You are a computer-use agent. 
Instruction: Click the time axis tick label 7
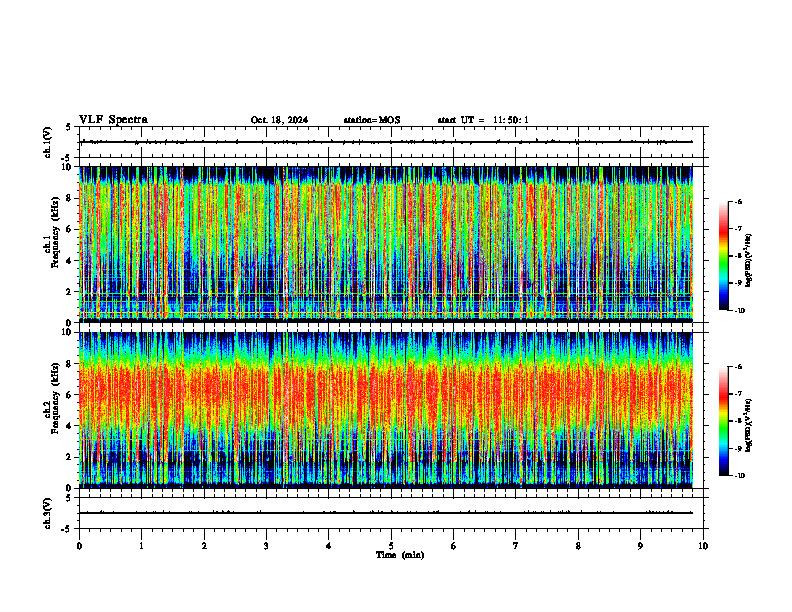[x=516, y=546]
